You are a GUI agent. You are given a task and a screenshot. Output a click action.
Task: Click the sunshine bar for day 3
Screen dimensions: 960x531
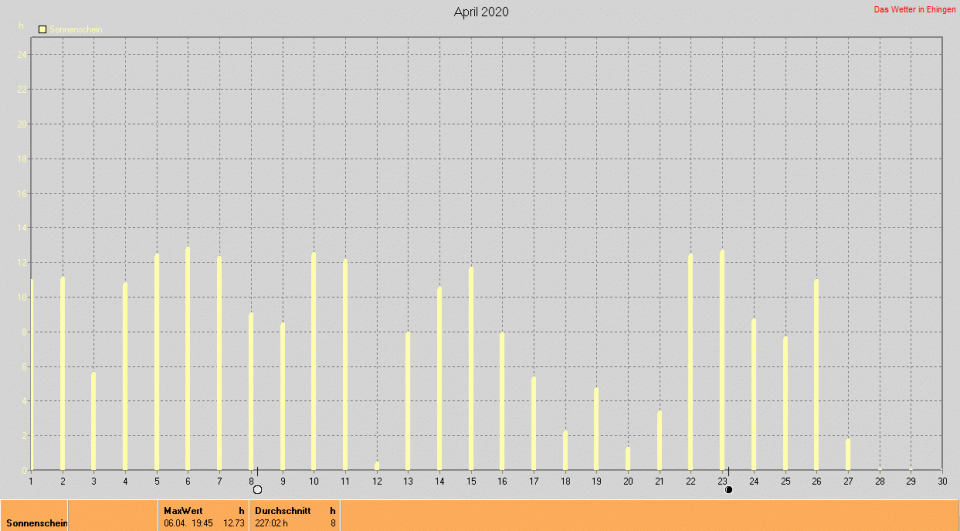click(x=94, y=421)
